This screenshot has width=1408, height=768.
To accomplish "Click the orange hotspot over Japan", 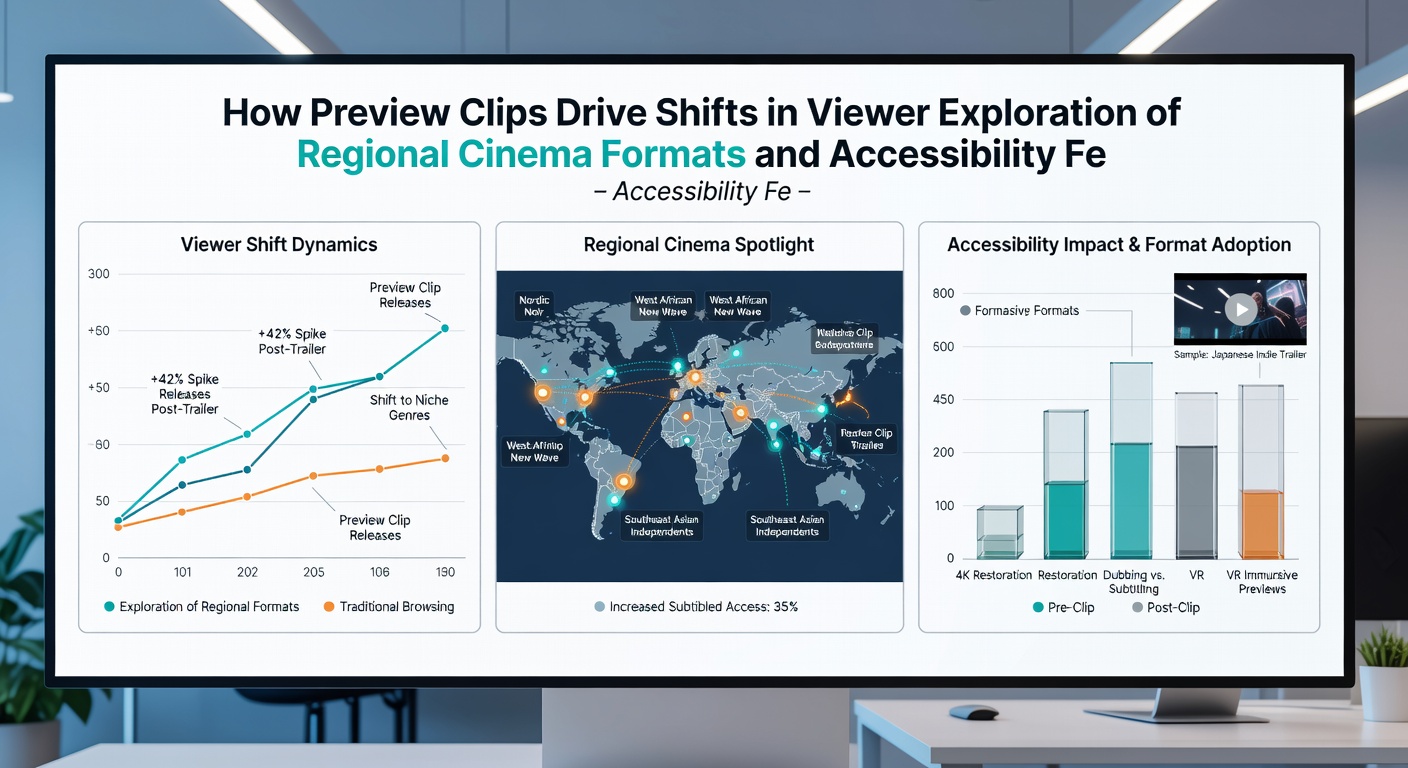I will tap(850, 398).
